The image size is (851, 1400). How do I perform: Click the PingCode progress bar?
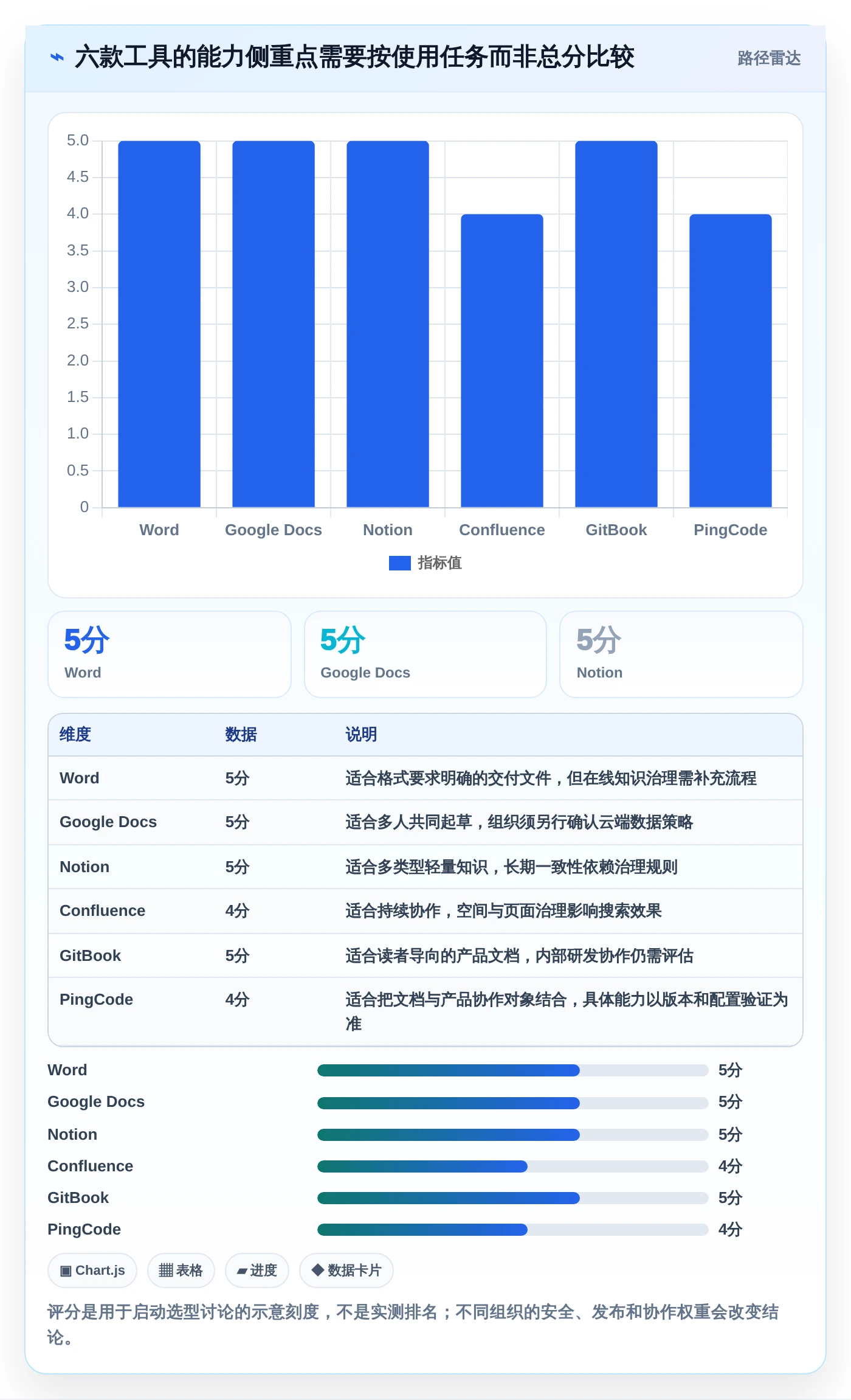click(513, 1230)
